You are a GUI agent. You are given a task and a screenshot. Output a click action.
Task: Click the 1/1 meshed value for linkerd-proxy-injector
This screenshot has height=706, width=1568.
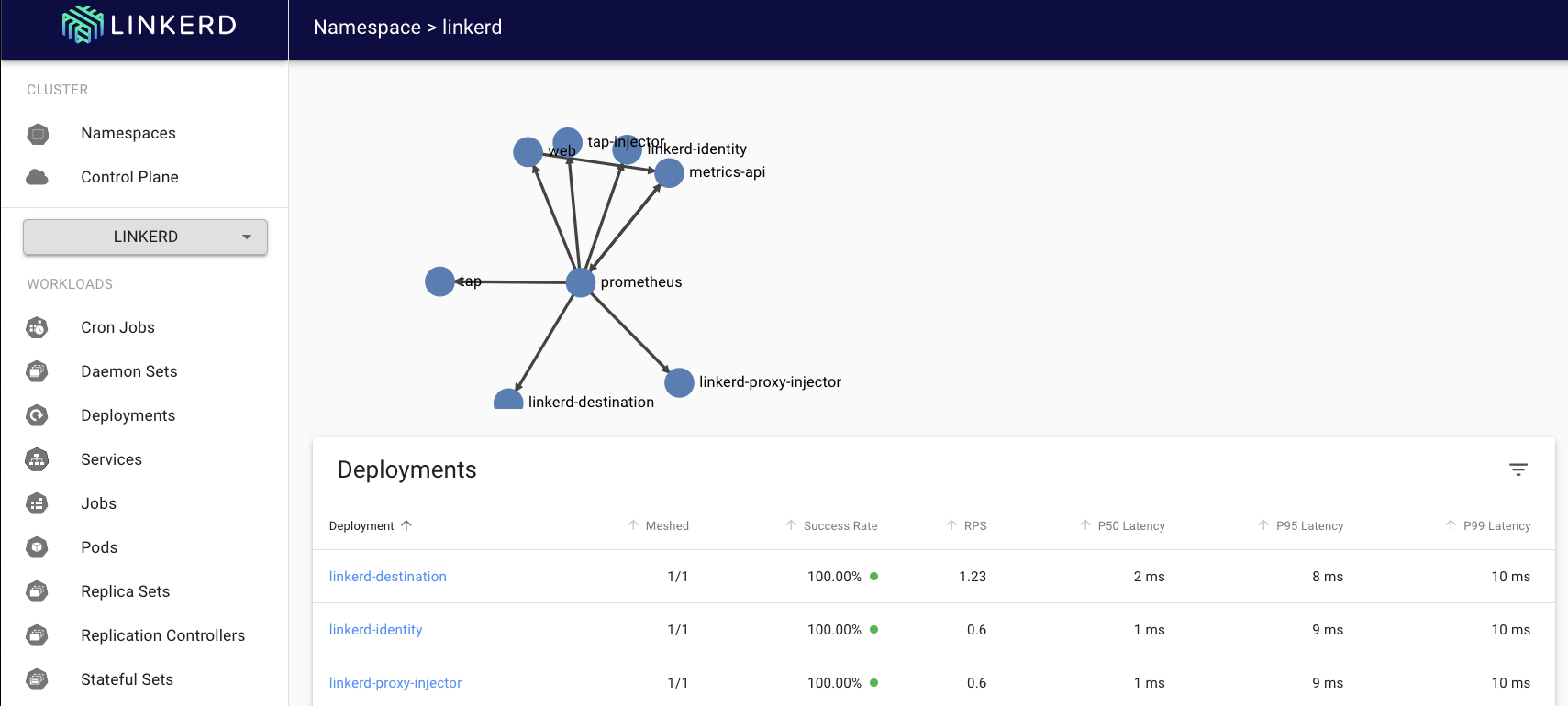(678, 683)
